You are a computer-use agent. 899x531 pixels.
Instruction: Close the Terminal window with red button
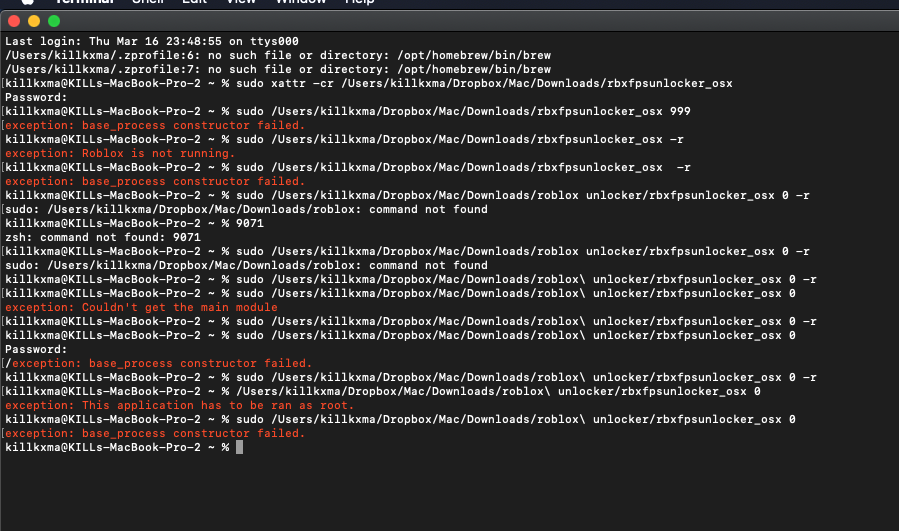14,21
